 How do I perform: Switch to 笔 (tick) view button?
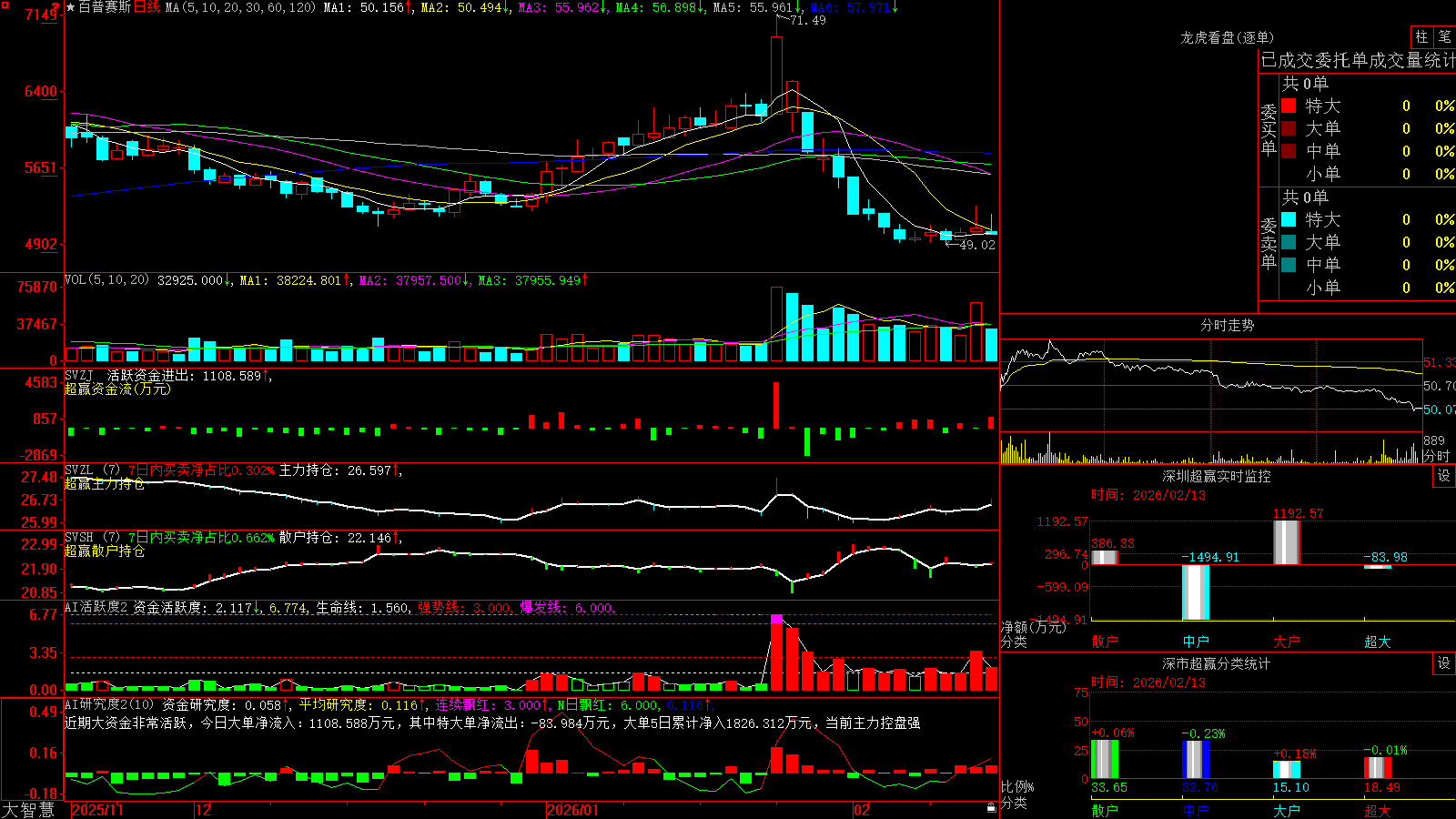(x=1445, y=37)
